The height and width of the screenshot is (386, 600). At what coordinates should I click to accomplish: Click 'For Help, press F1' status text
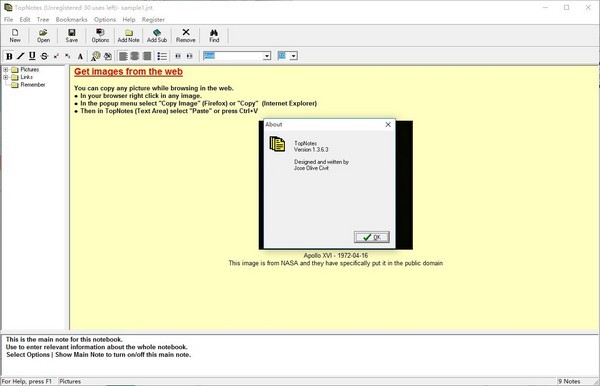26,381
